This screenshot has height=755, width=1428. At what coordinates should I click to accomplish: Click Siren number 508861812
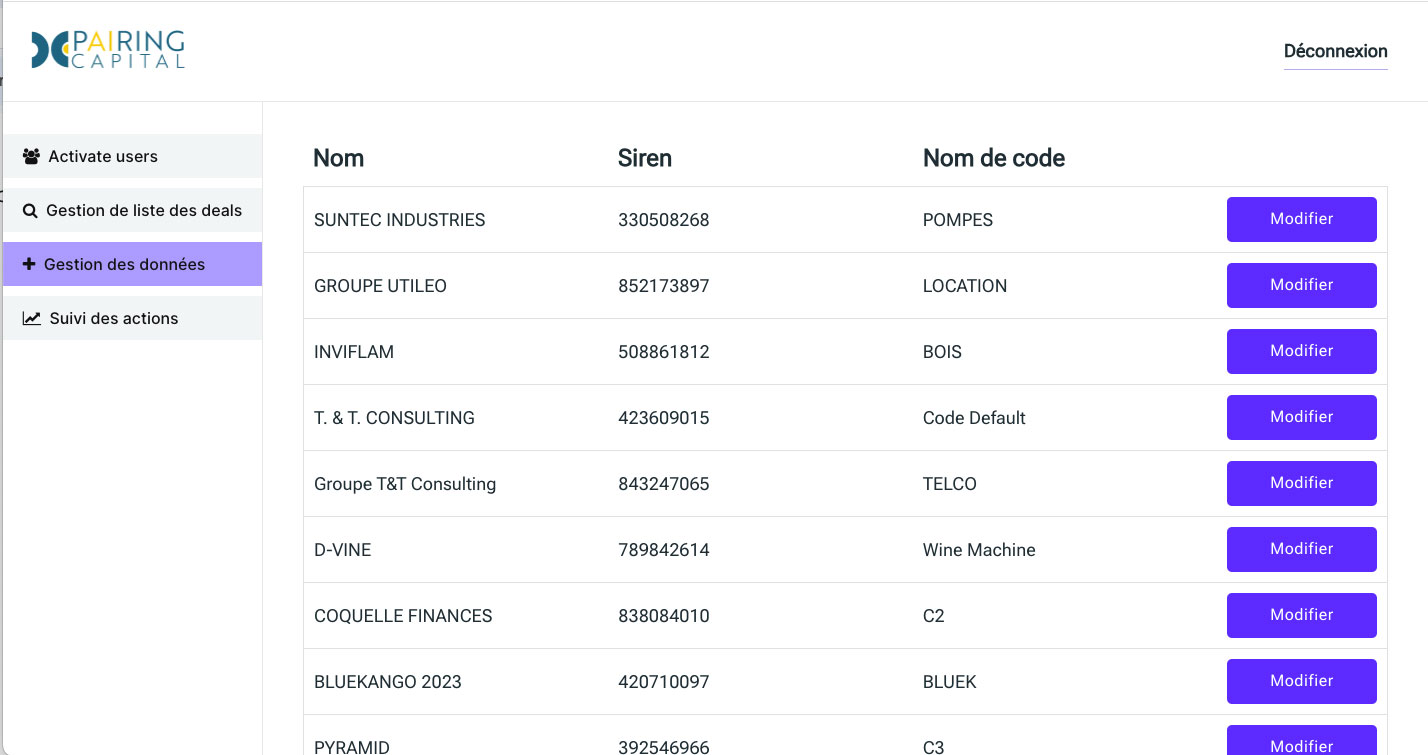pos(664,352)
